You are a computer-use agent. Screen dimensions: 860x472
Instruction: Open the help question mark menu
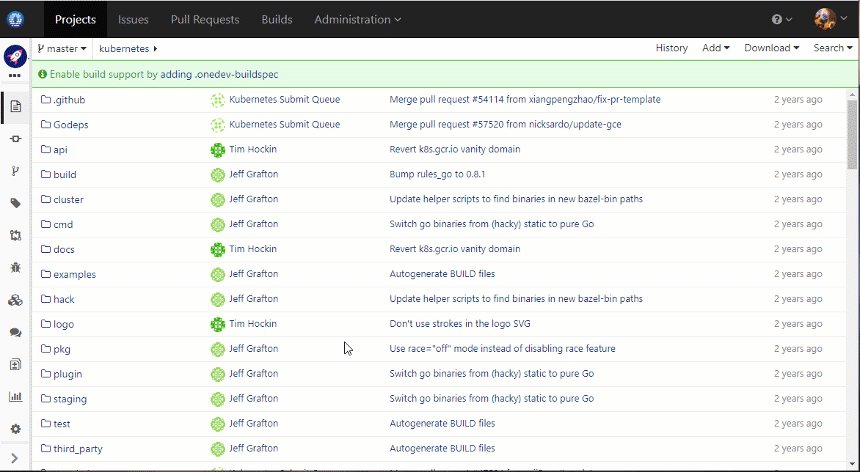click(x=782, y=20)
